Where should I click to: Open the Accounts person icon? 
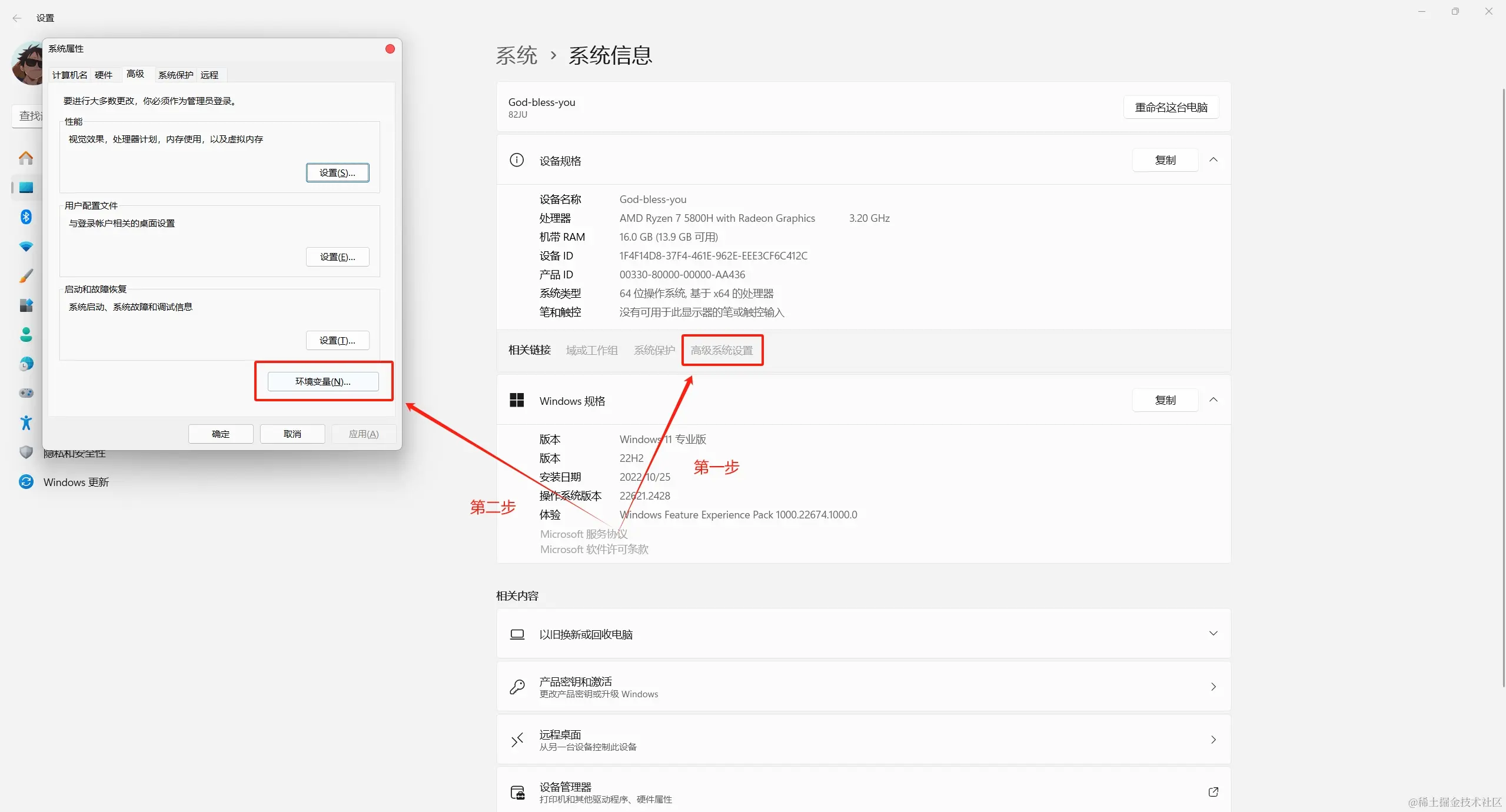tap(26, 335)
